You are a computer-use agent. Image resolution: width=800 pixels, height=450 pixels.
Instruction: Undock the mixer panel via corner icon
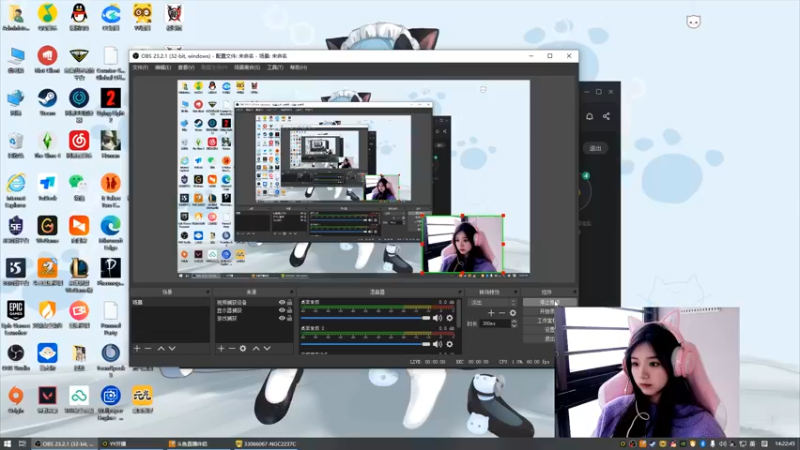pyautogui.click(x=459, y=292)
